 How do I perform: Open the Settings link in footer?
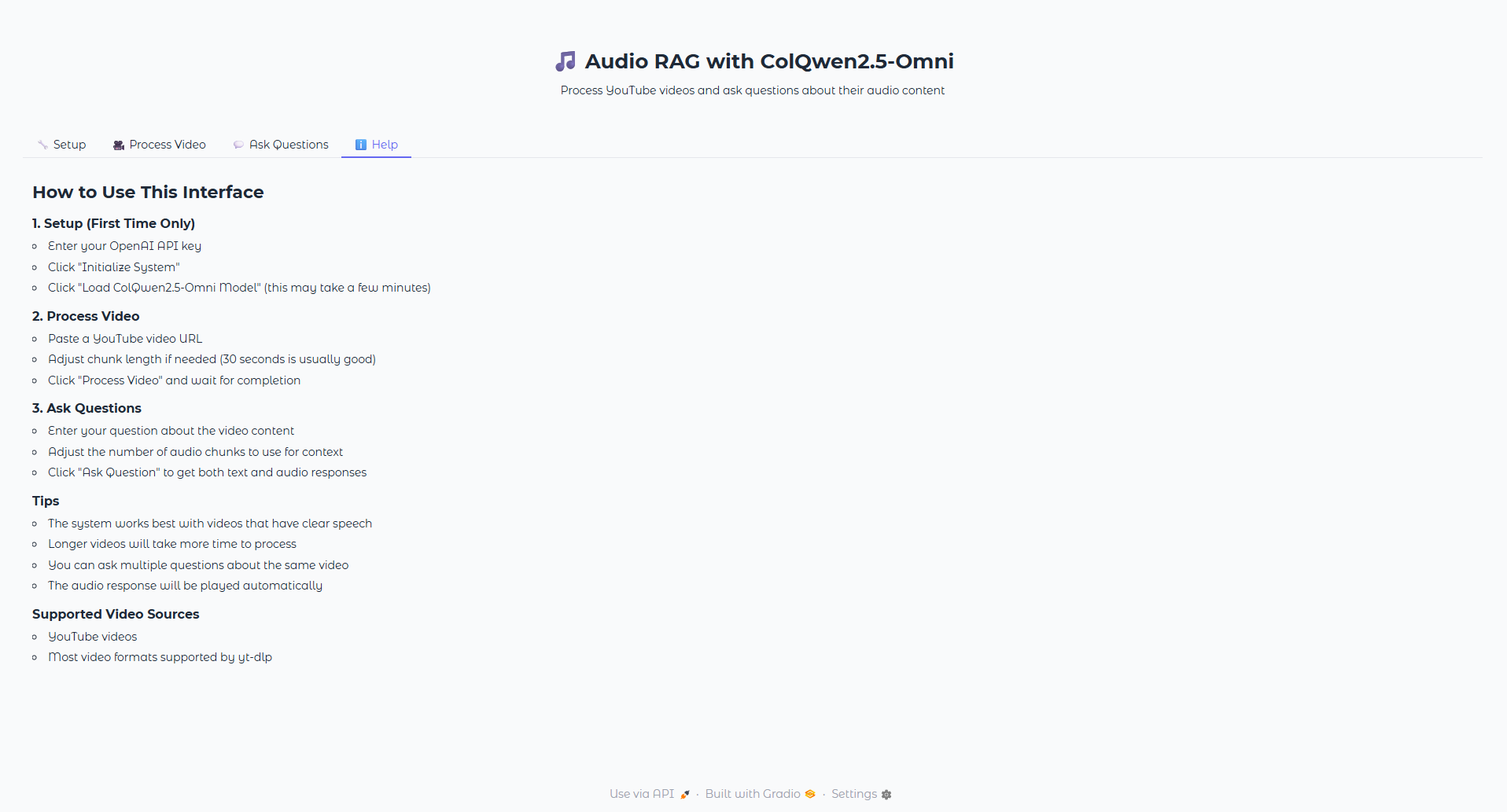pyautogui.click(x=854, y=794)
